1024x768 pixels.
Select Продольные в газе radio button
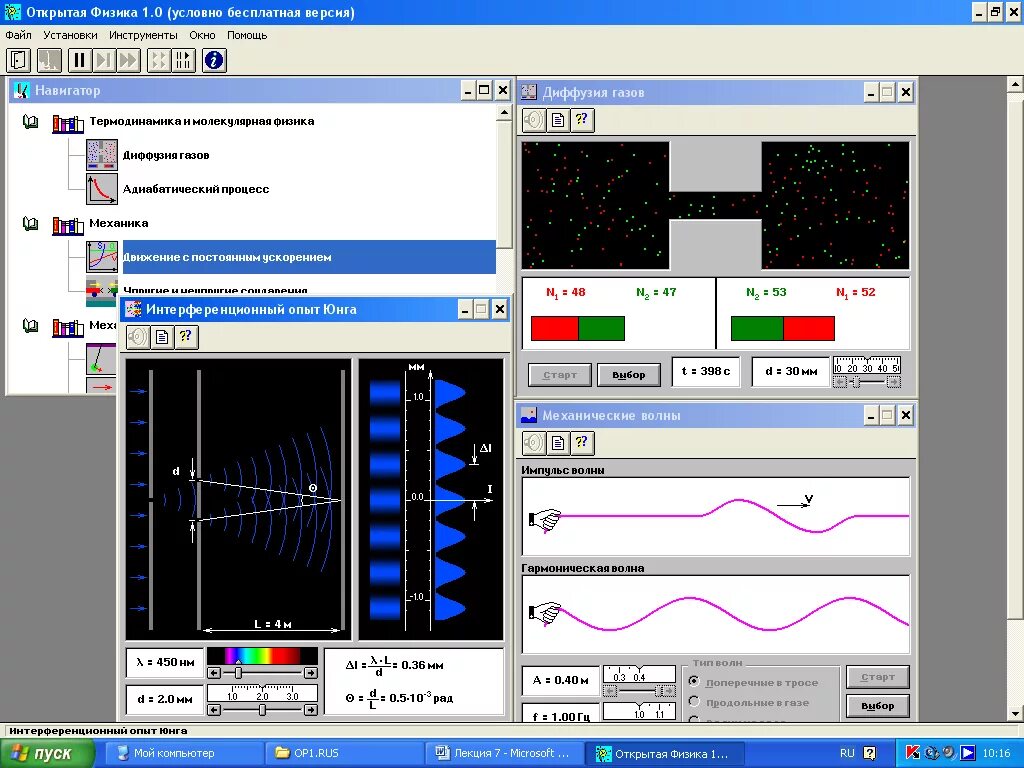[694, 702]
